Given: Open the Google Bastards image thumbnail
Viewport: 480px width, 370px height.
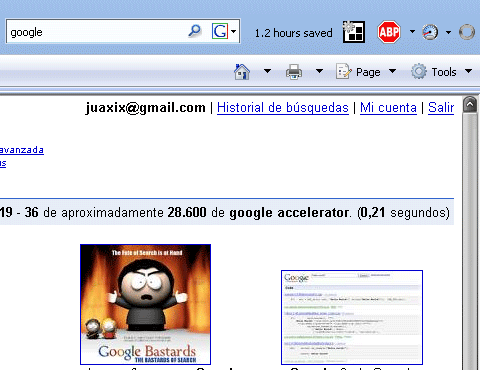Looking at the screenshot, I should [145, 304].
